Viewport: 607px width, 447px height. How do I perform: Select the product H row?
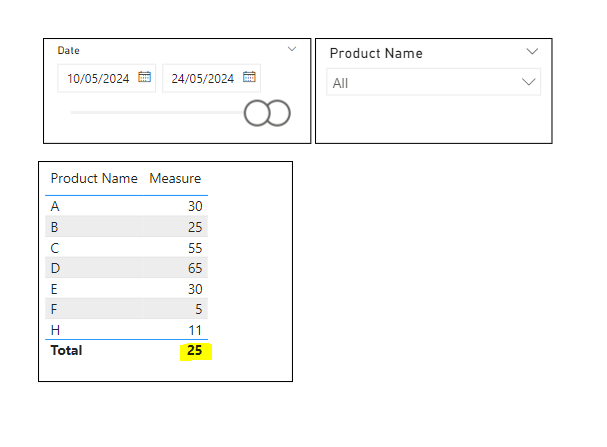tap(127, 330)
